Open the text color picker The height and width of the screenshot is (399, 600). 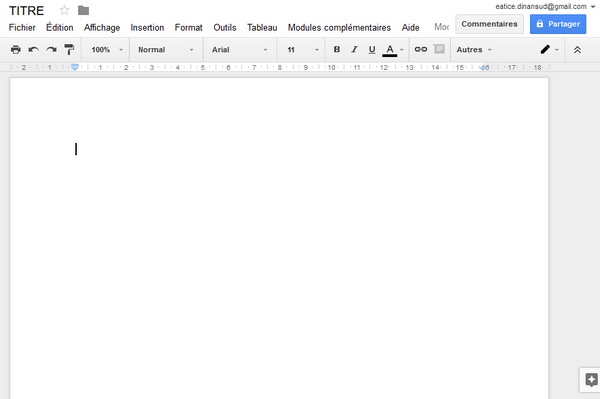click(x=392, y=50)
